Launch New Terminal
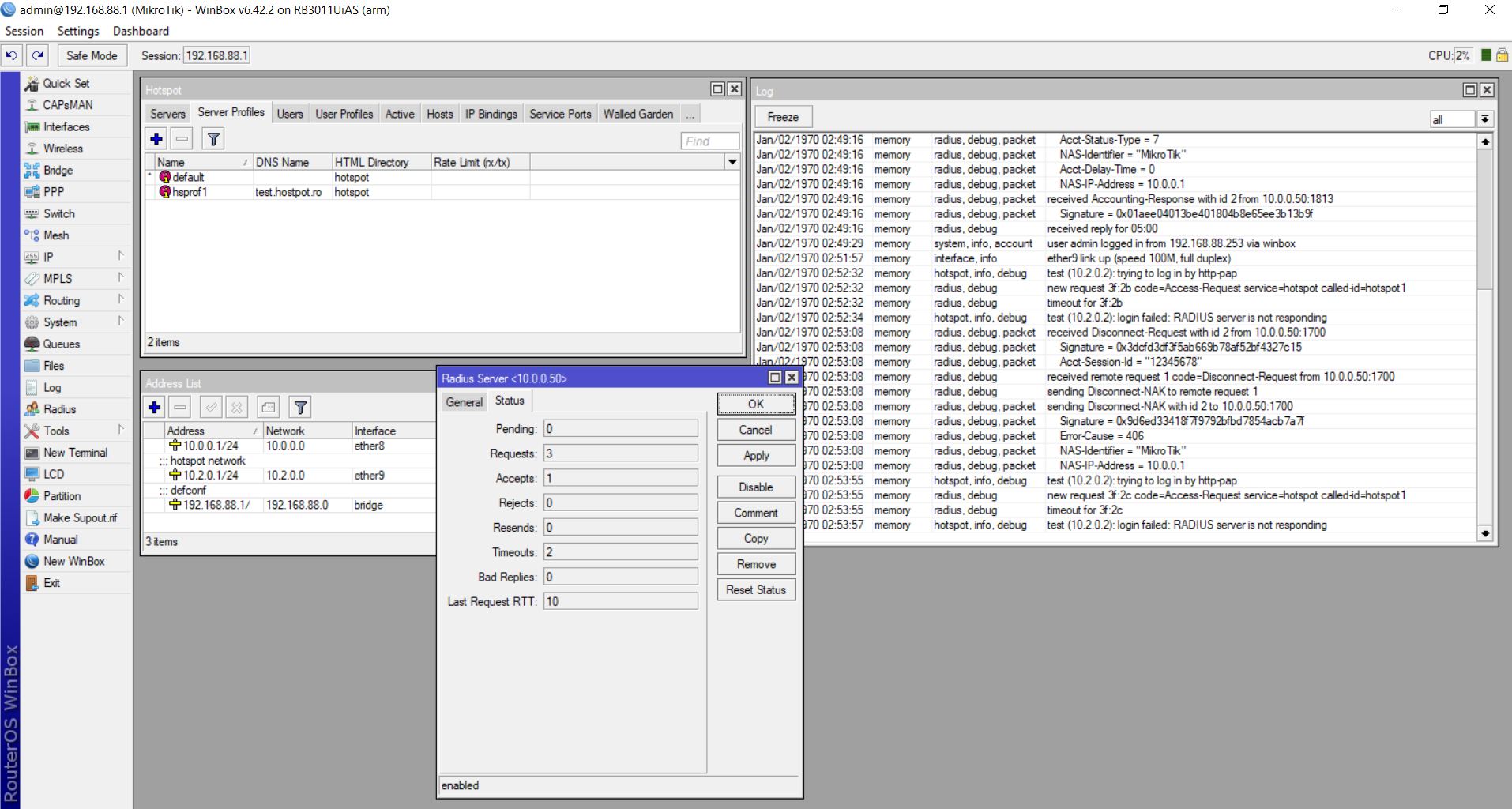The image size is (1512, 809). click(76, 453)
